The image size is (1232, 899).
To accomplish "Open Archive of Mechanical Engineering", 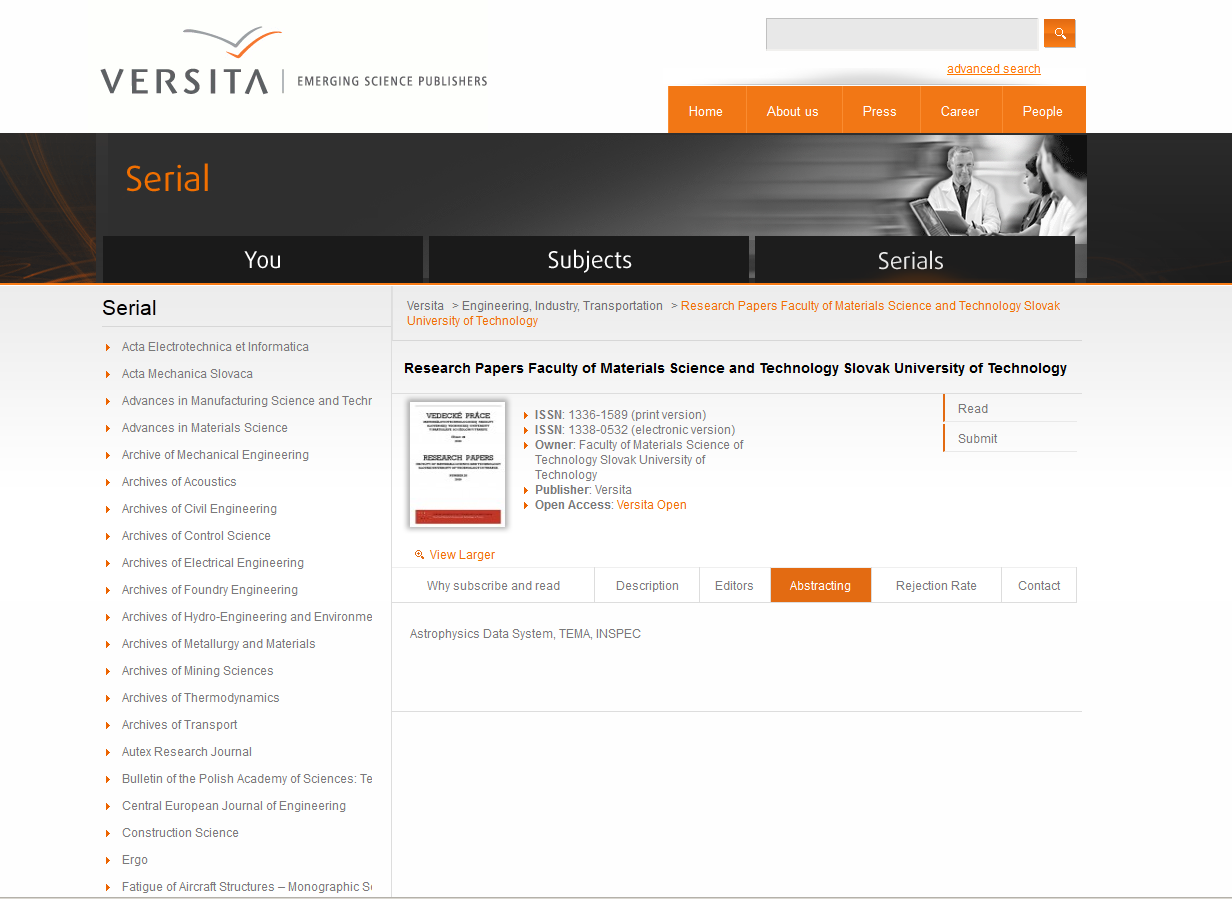I will tap(215, 455).
